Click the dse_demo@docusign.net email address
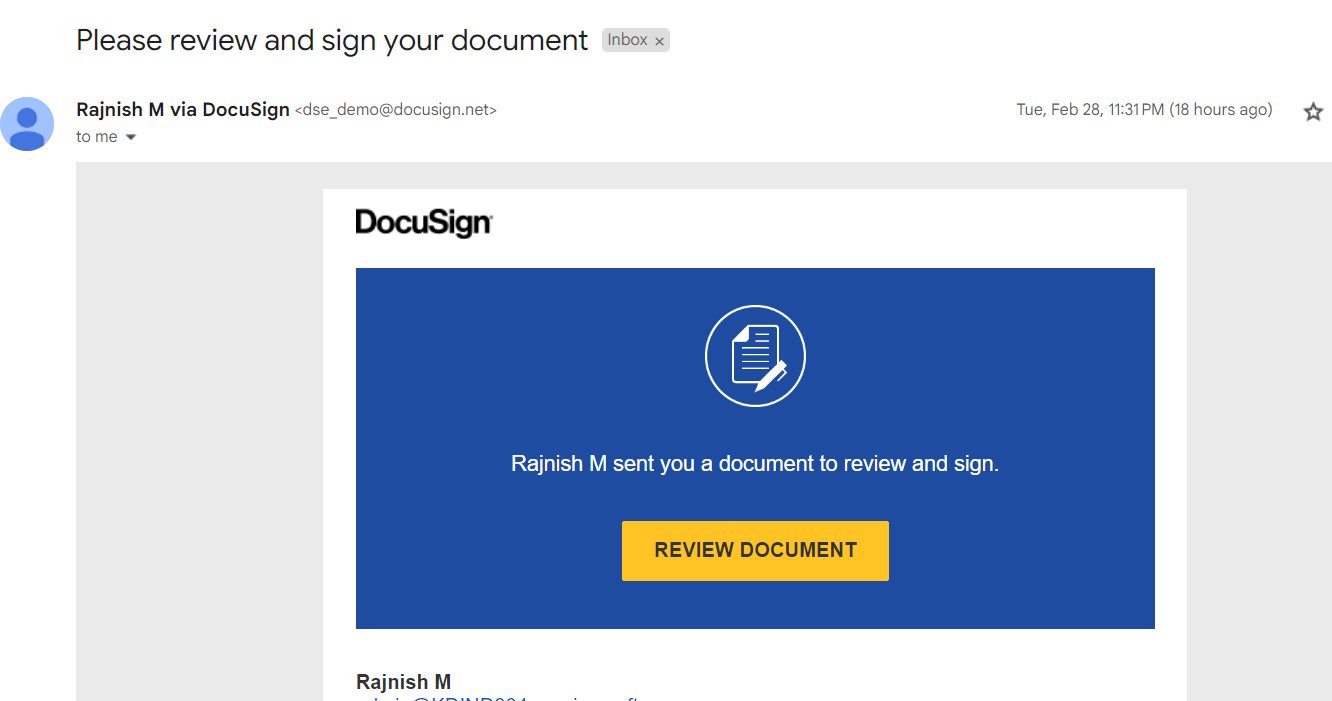The image size is (1332, 701). tap(396, 110)
